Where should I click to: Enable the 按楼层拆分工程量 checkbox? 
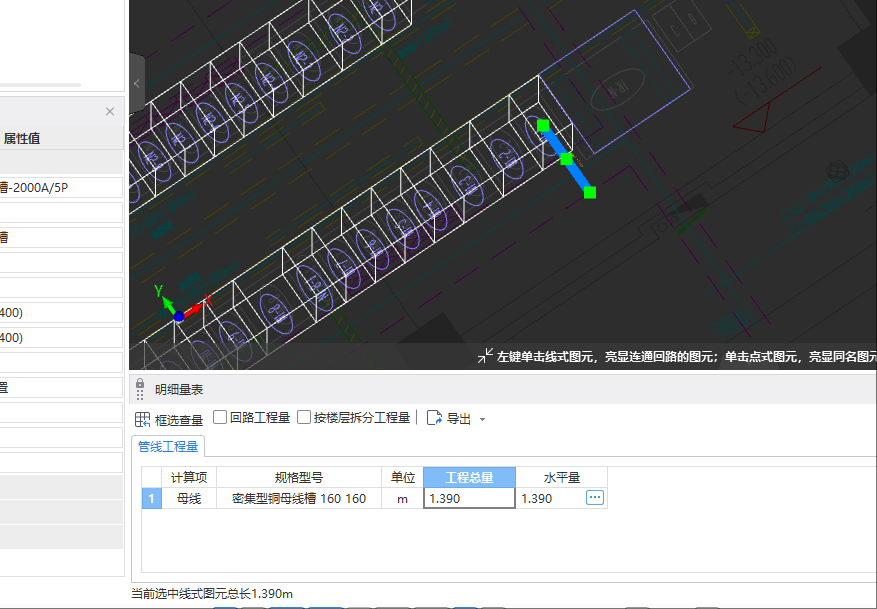304,417
